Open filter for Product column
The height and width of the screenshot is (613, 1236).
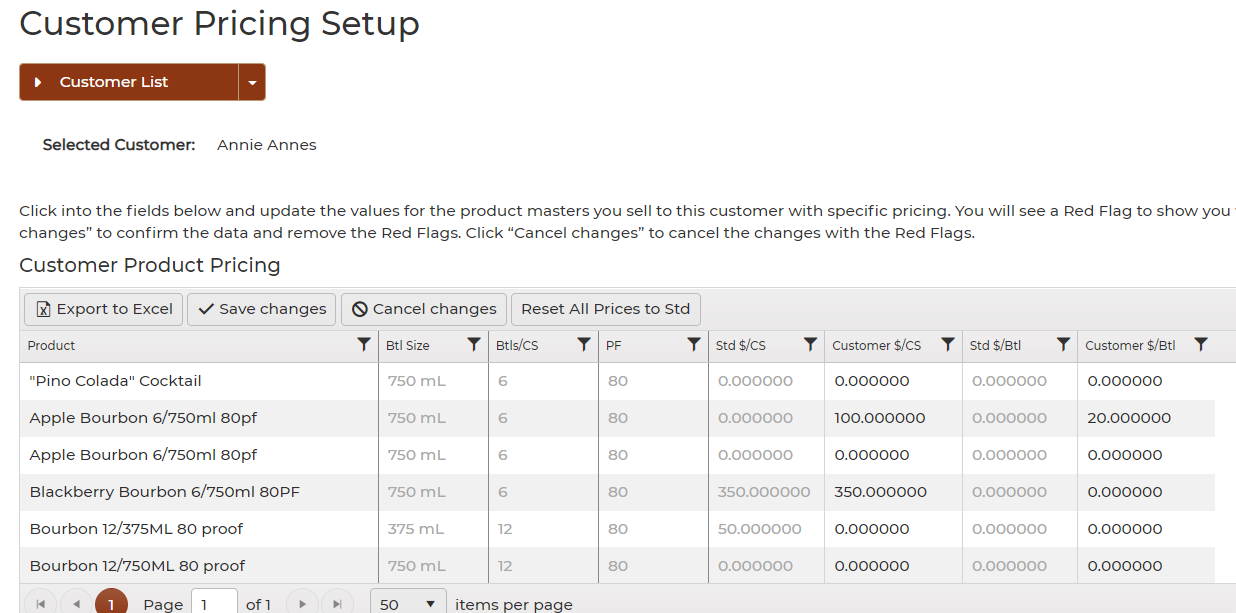click(364, 344)
